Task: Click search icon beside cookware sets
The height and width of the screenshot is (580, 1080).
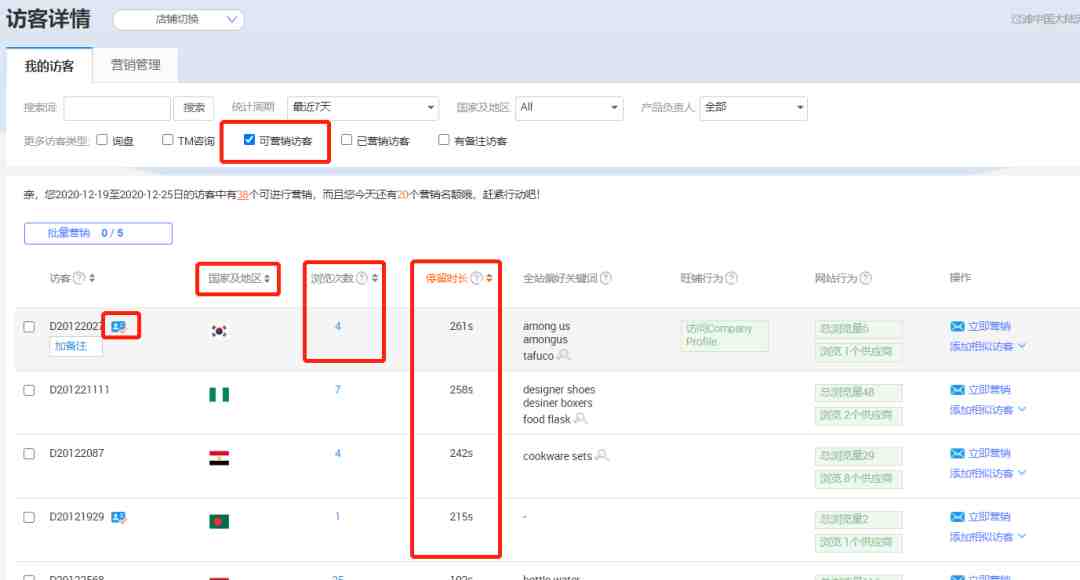Action: (602, 455)
